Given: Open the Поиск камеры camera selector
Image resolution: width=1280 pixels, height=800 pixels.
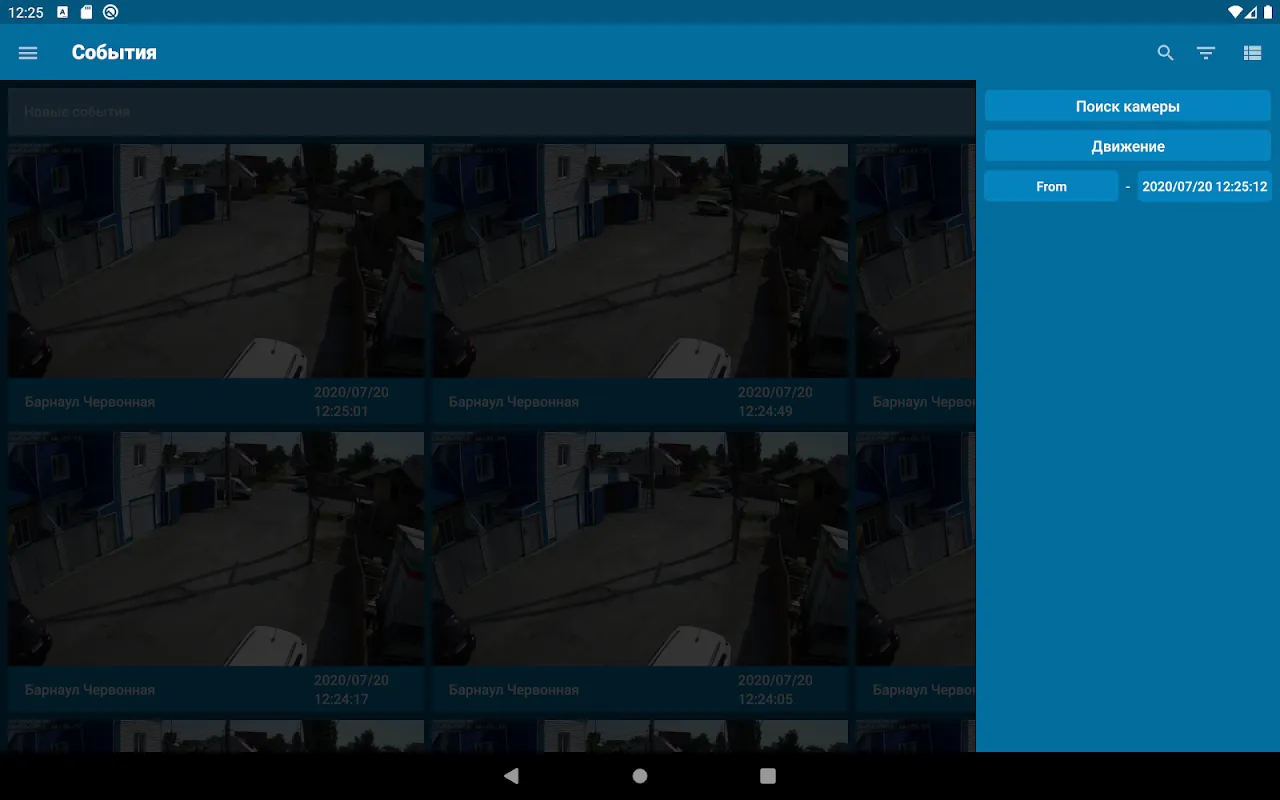Looking at the screenshot, I should pos(1127,106).
